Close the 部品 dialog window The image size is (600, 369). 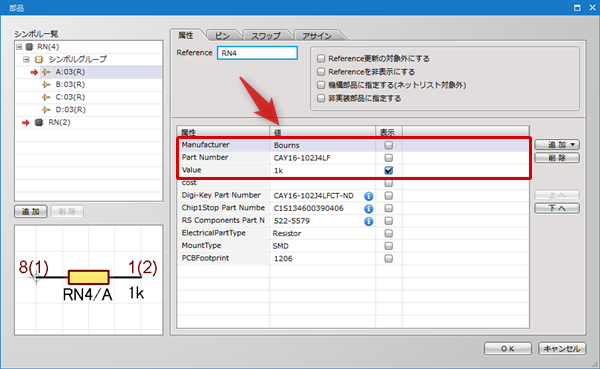click(592, 8)
